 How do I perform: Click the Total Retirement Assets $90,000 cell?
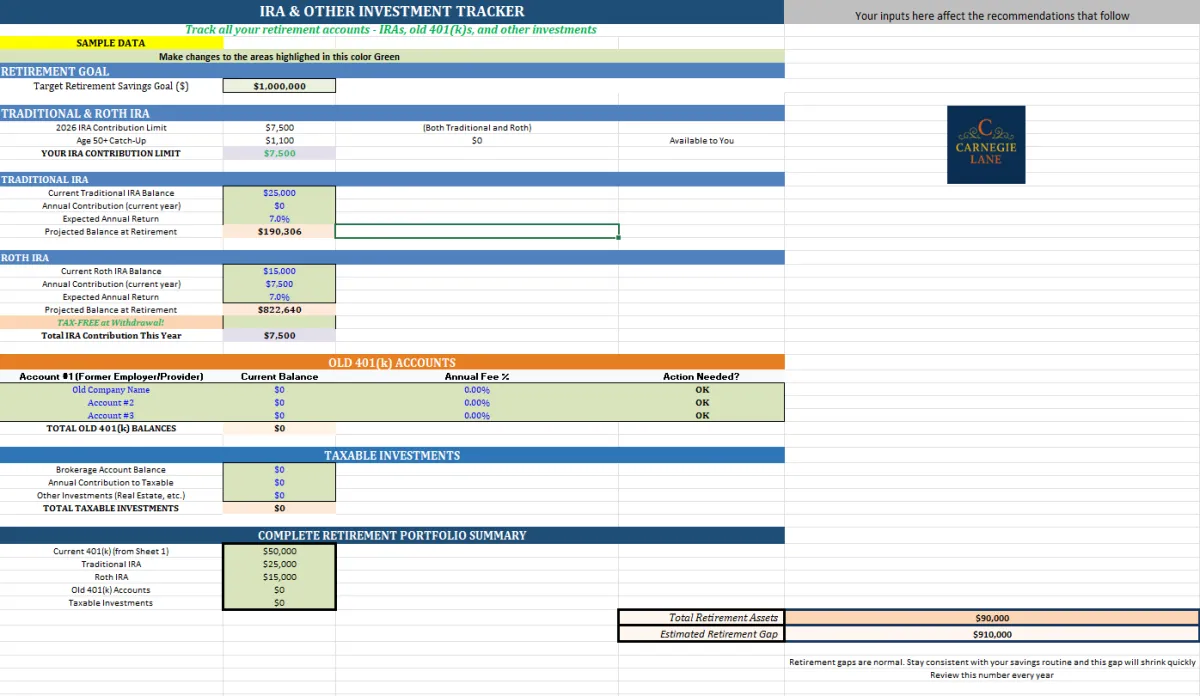992,618
